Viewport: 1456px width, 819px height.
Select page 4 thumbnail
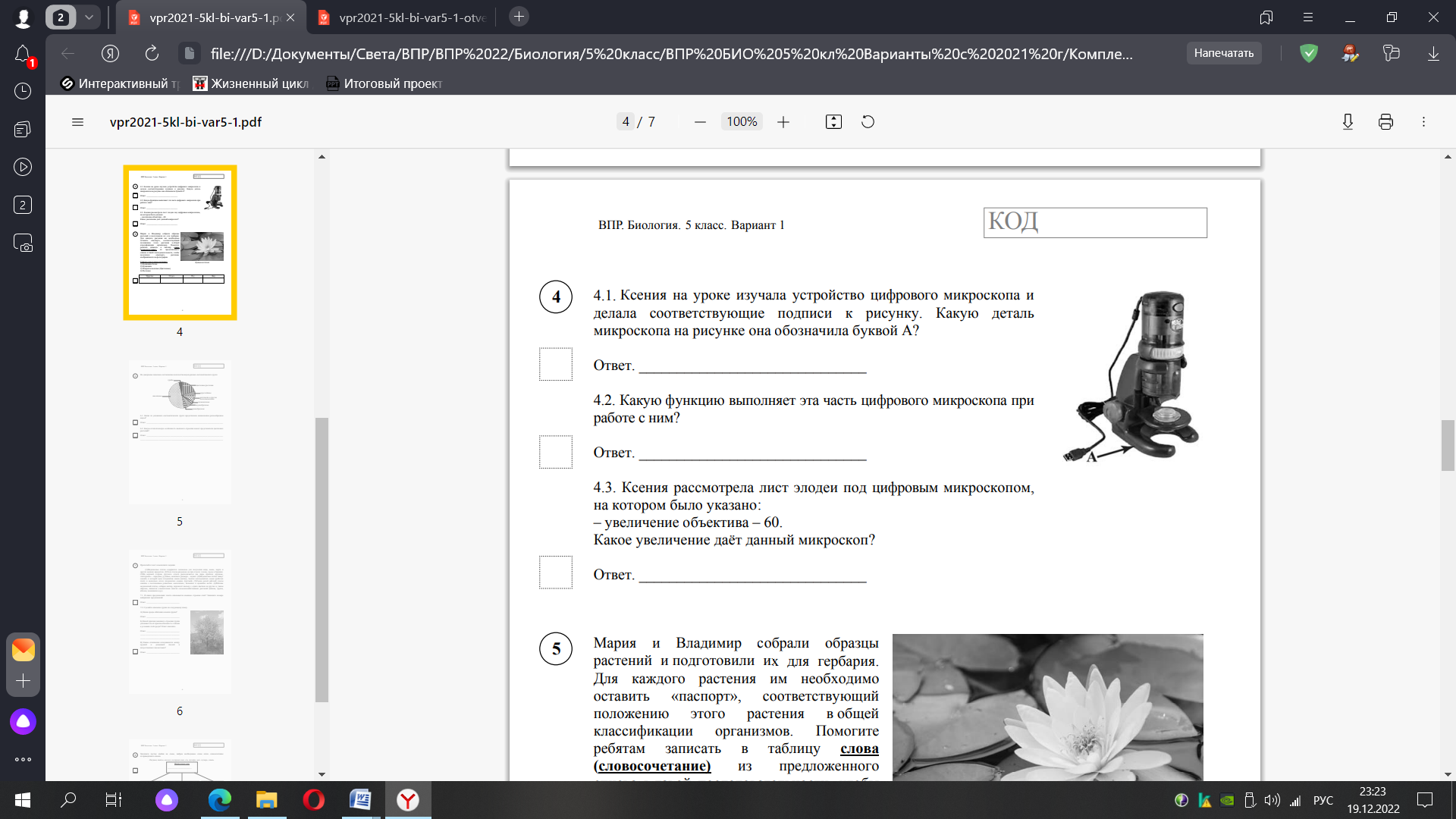click(x=180, y=242)
